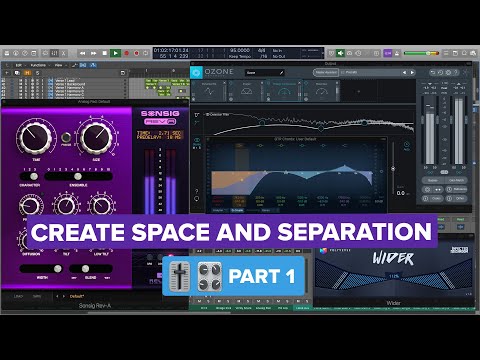This screenshot has height=360, width=480.
Task: Click the TIME knob in Sonsig Rev-A
Action: (x=35, y=137)
